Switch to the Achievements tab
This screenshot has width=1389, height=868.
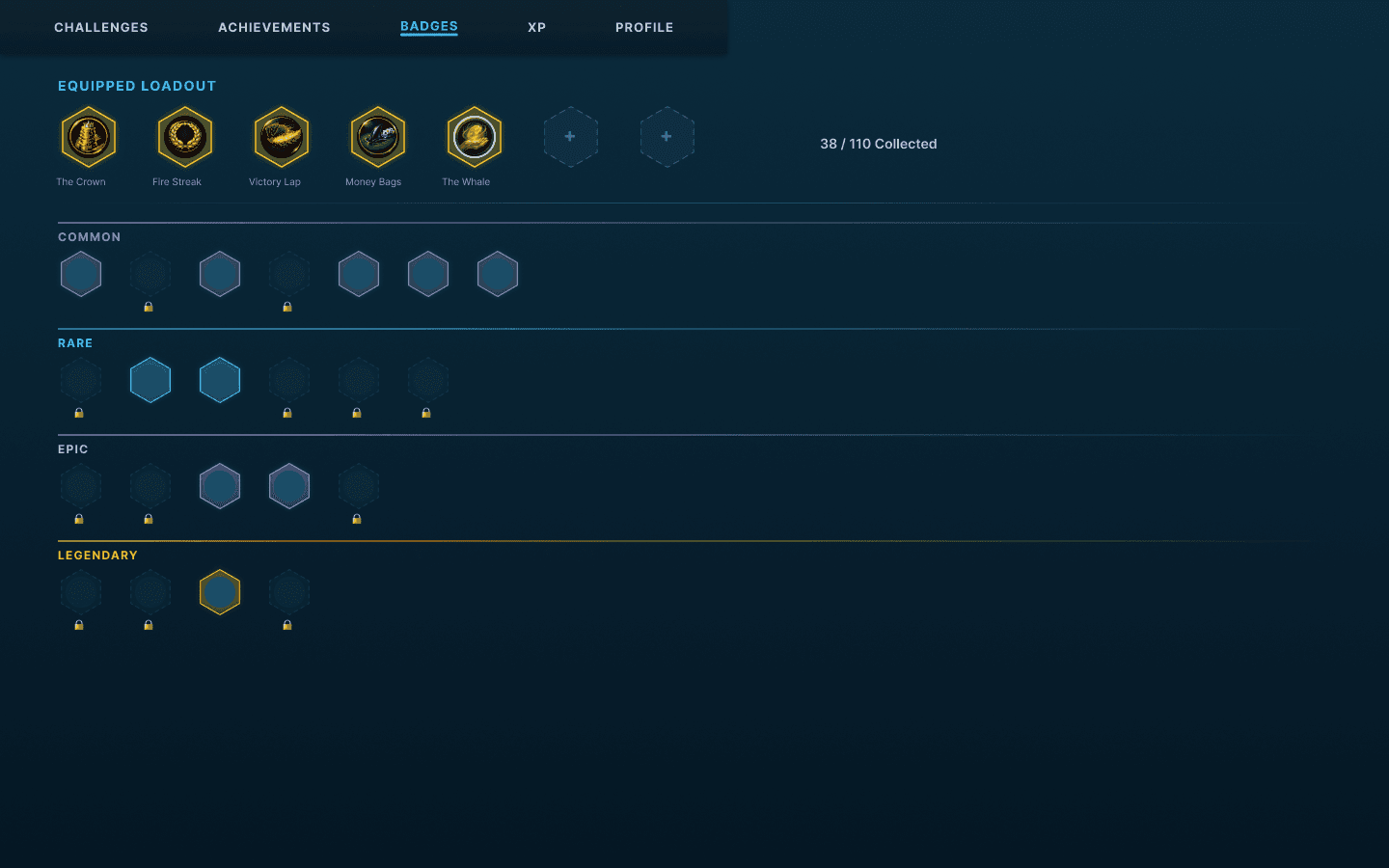274,27
